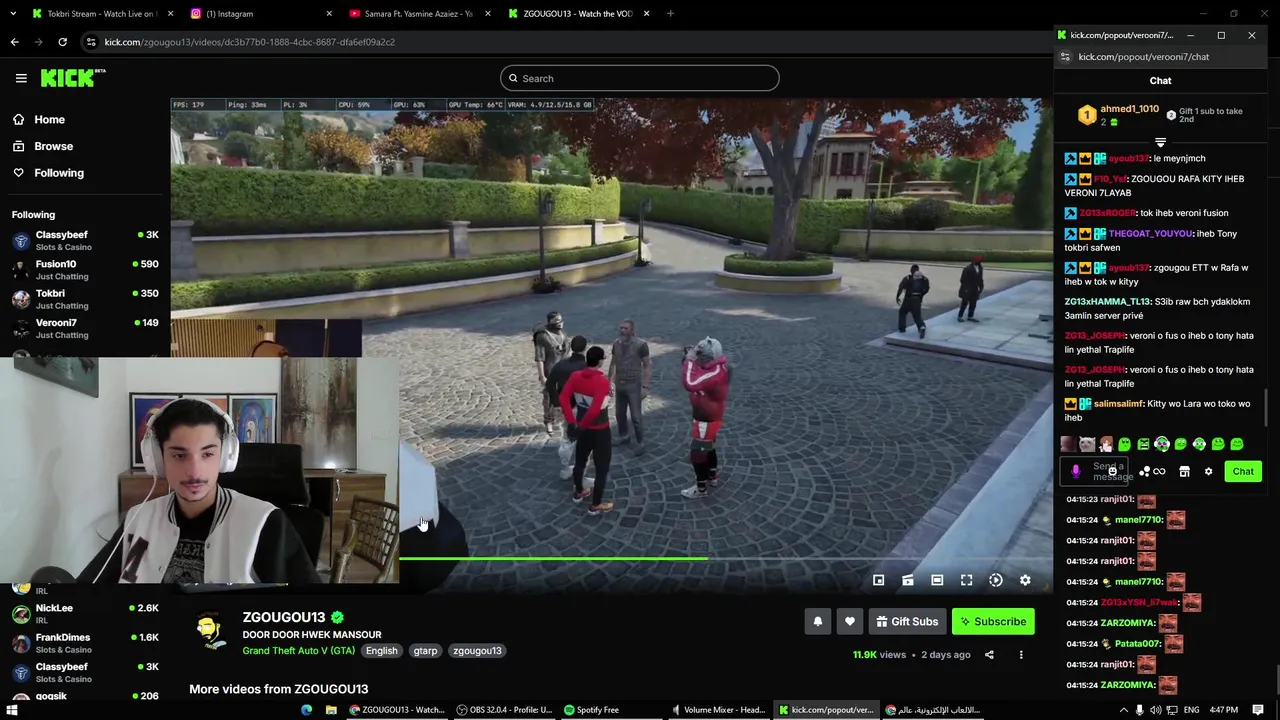Click the share icon below video
1280x720 pixels.
[x=989, y=655]
